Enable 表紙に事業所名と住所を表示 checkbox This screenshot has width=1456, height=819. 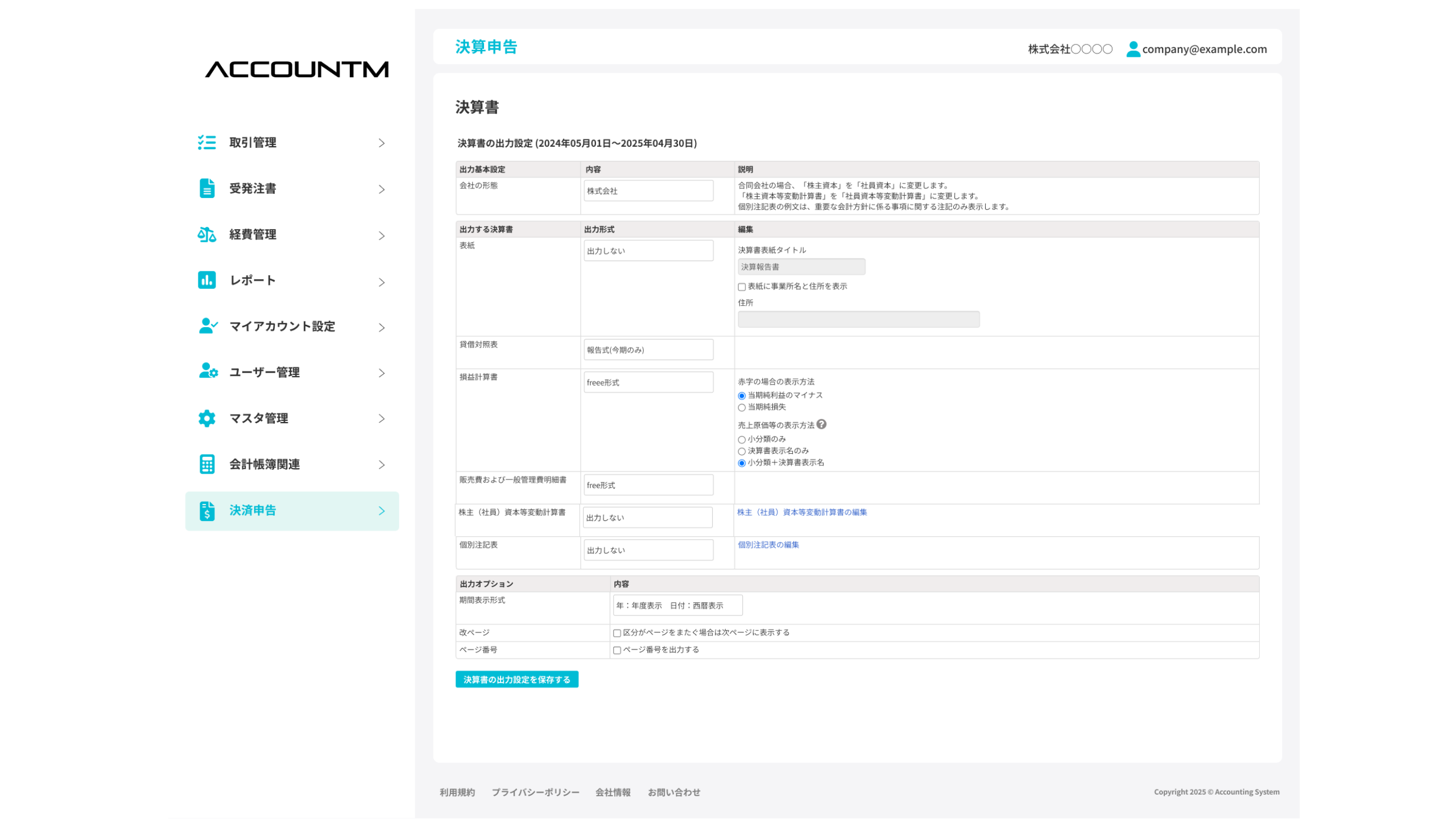coord(742,287)
